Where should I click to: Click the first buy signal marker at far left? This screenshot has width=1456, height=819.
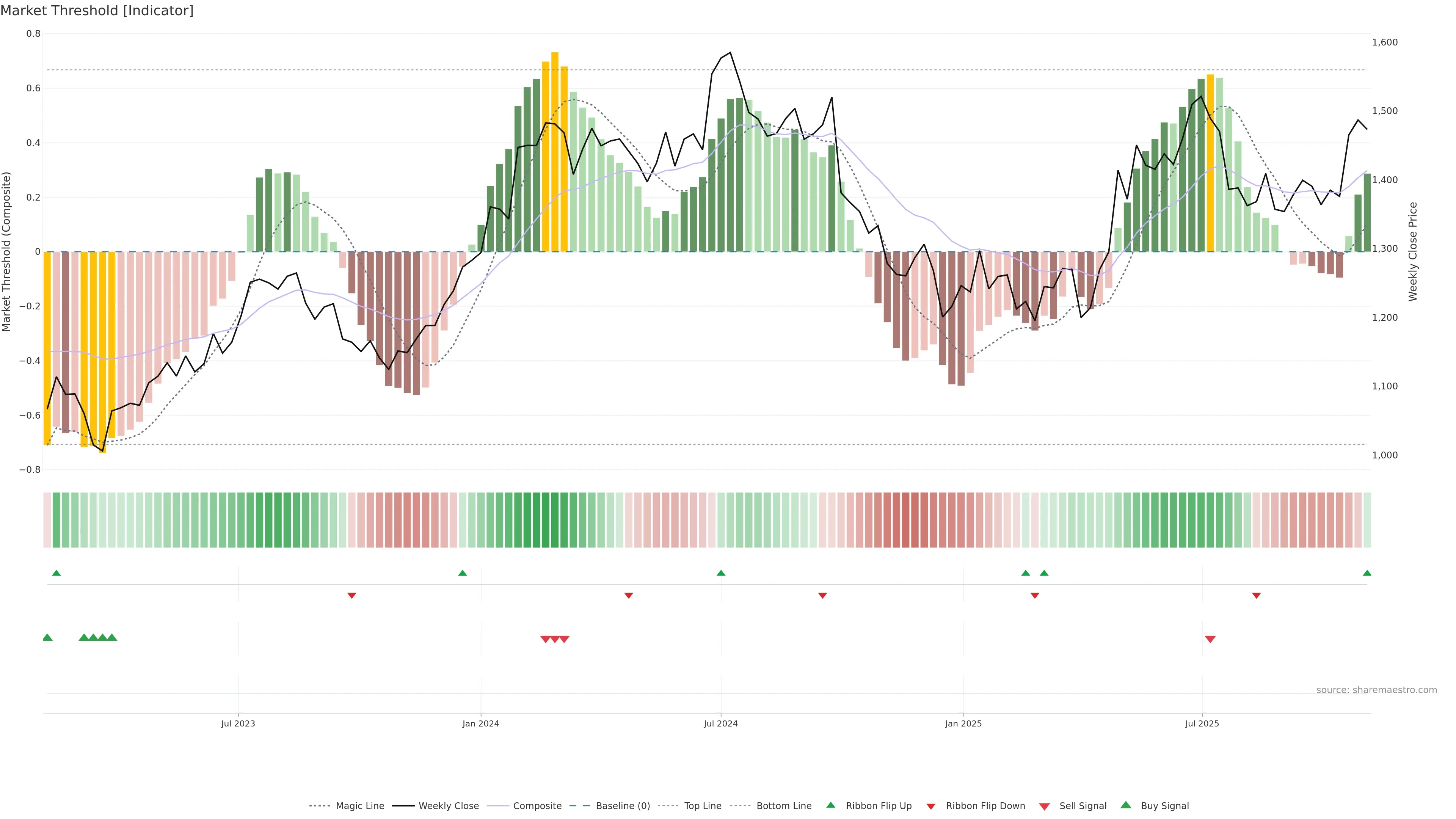(47, 637)
